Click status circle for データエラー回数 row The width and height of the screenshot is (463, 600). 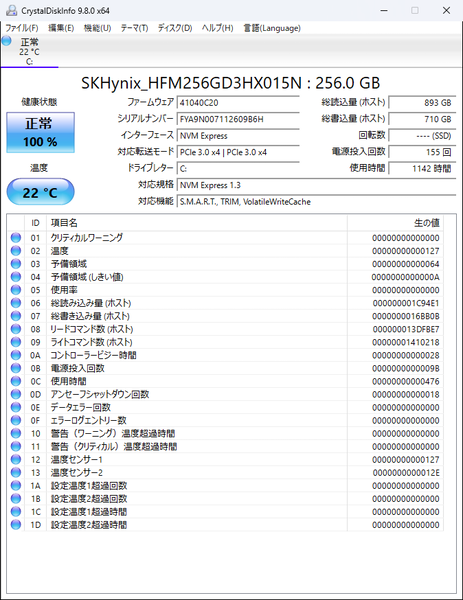click(16, 407)
